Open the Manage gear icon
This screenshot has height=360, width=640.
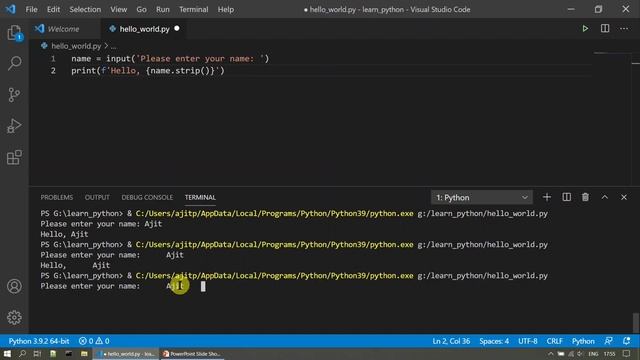(14, 317)
